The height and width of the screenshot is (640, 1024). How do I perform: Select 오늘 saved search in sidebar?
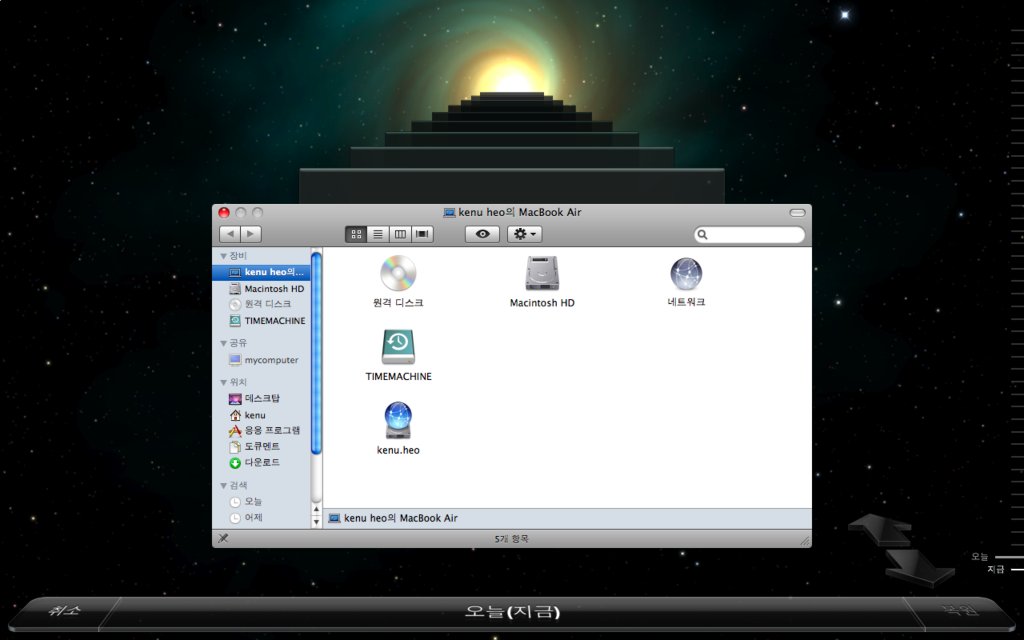[x=261, y=502]
